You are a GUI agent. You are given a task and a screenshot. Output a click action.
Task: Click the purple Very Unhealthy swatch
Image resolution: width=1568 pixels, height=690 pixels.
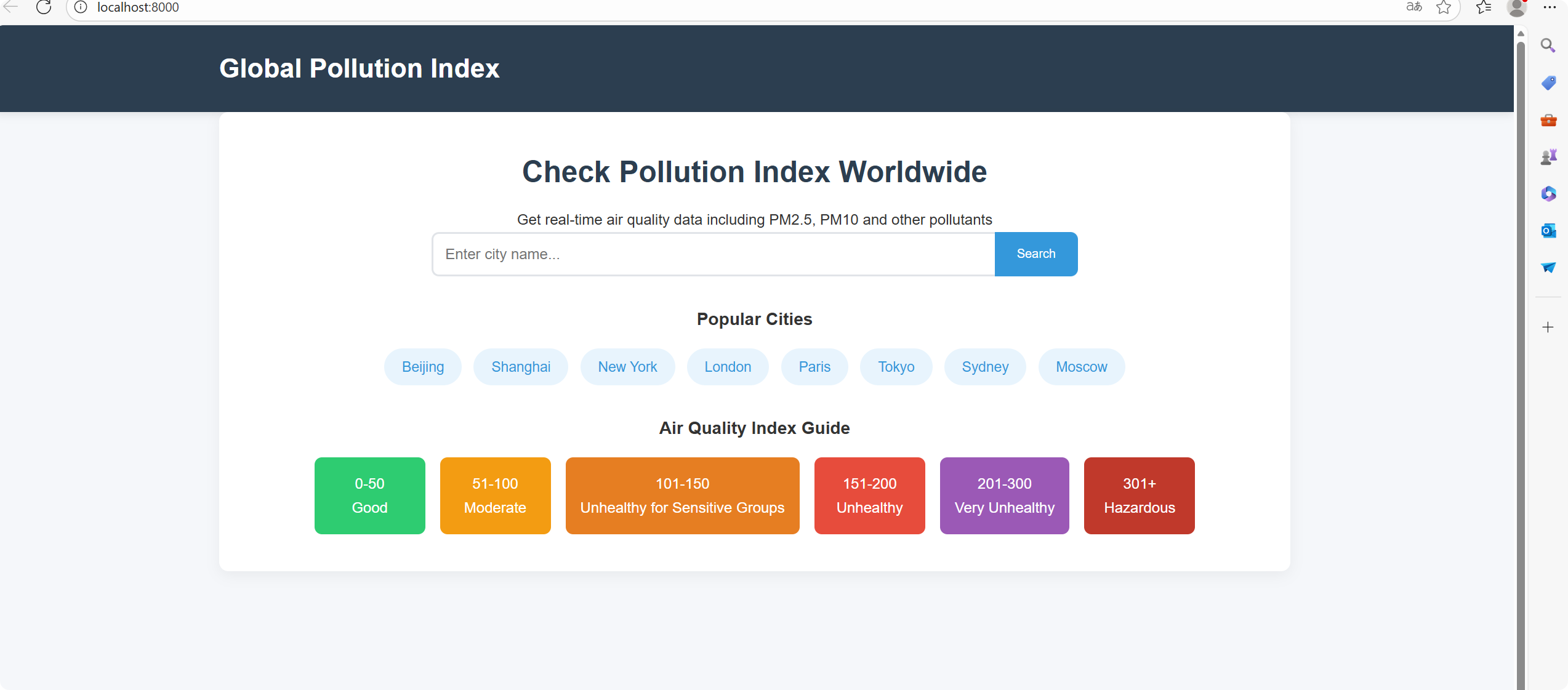pyautogui.click(x=1004, y=495)
